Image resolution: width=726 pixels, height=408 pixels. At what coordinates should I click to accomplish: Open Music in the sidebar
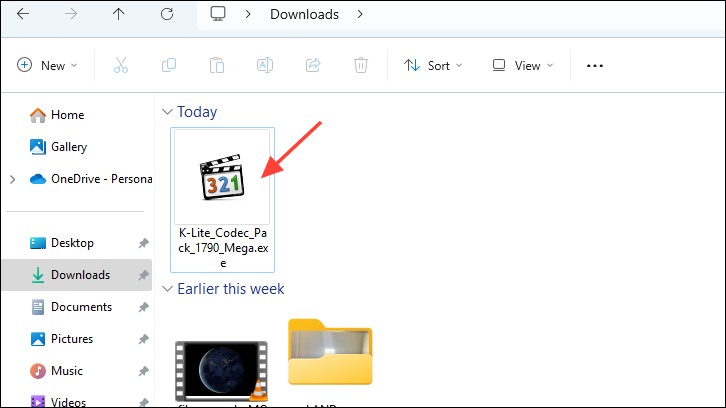coord(67,370)
